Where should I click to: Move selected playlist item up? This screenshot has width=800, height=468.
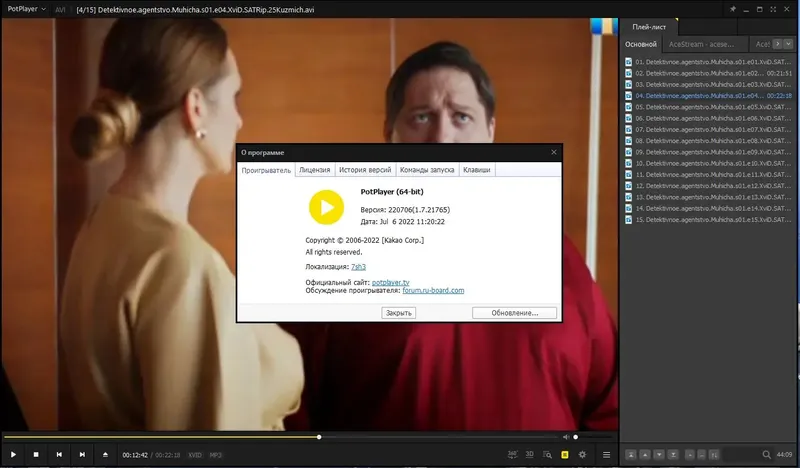point(645,454)
